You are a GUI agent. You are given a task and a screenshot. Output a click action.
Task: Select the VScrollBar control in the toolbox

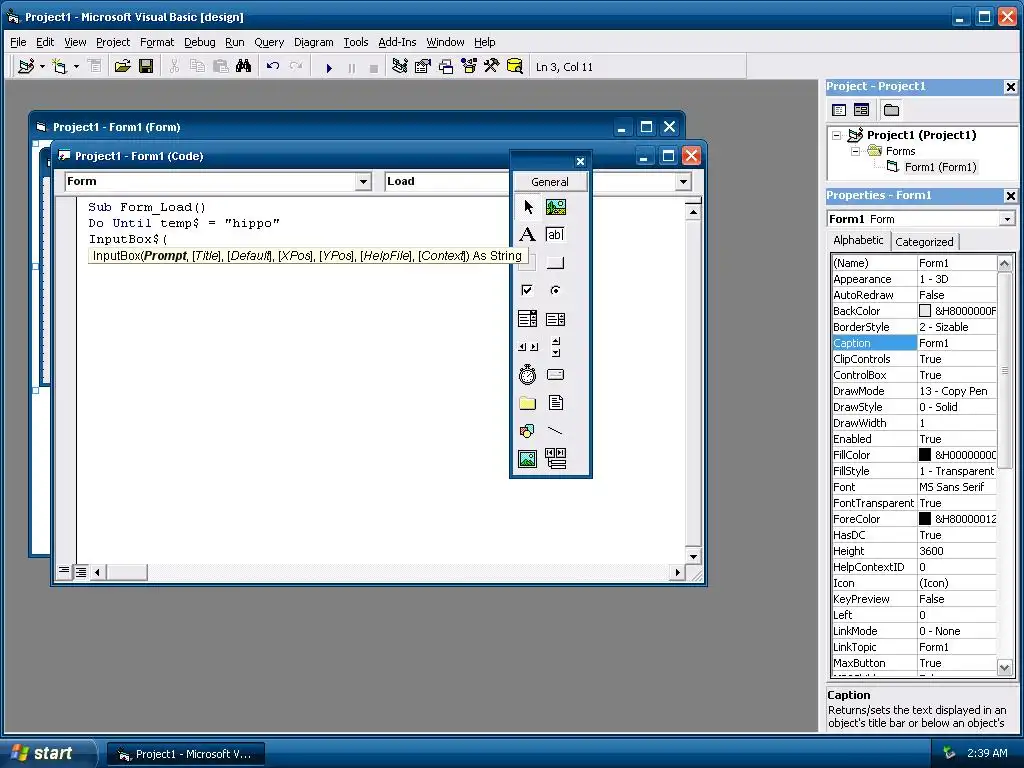(x=556, y=347)
